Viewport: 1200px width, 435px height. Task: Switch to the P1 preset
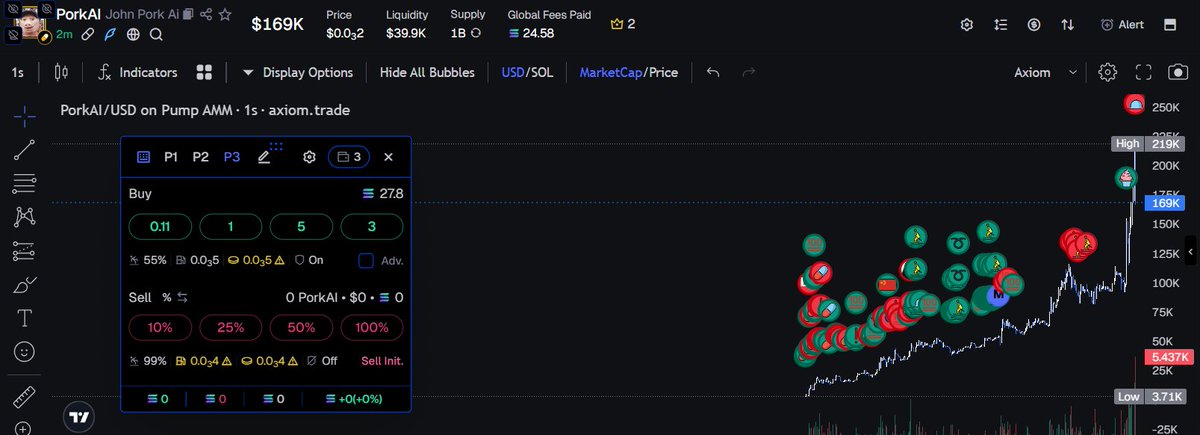[x=171, y=157]
